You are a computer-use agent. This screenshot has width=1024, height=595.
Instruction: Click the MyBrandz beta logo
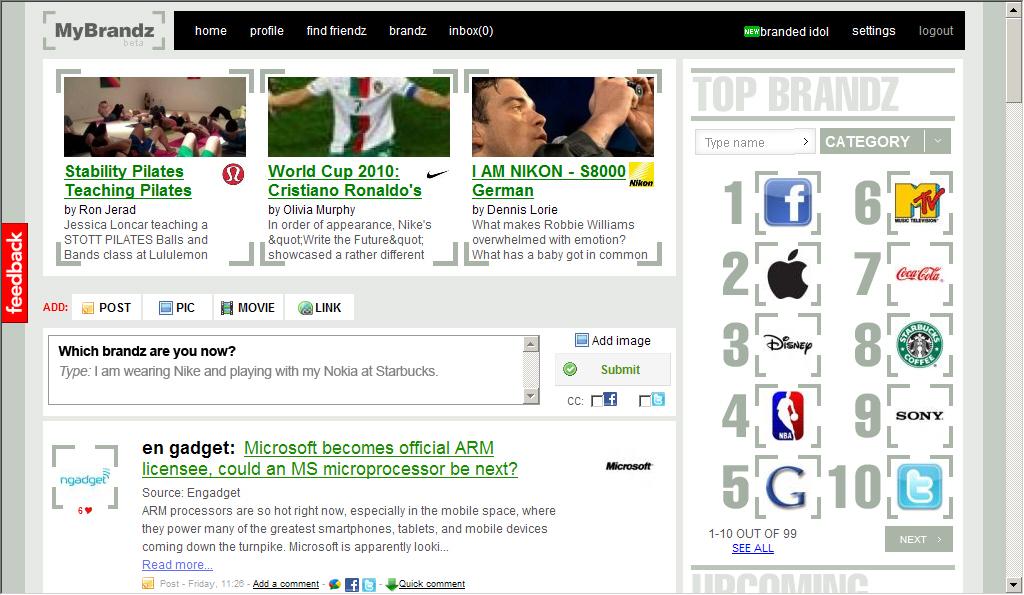point(104,31)
